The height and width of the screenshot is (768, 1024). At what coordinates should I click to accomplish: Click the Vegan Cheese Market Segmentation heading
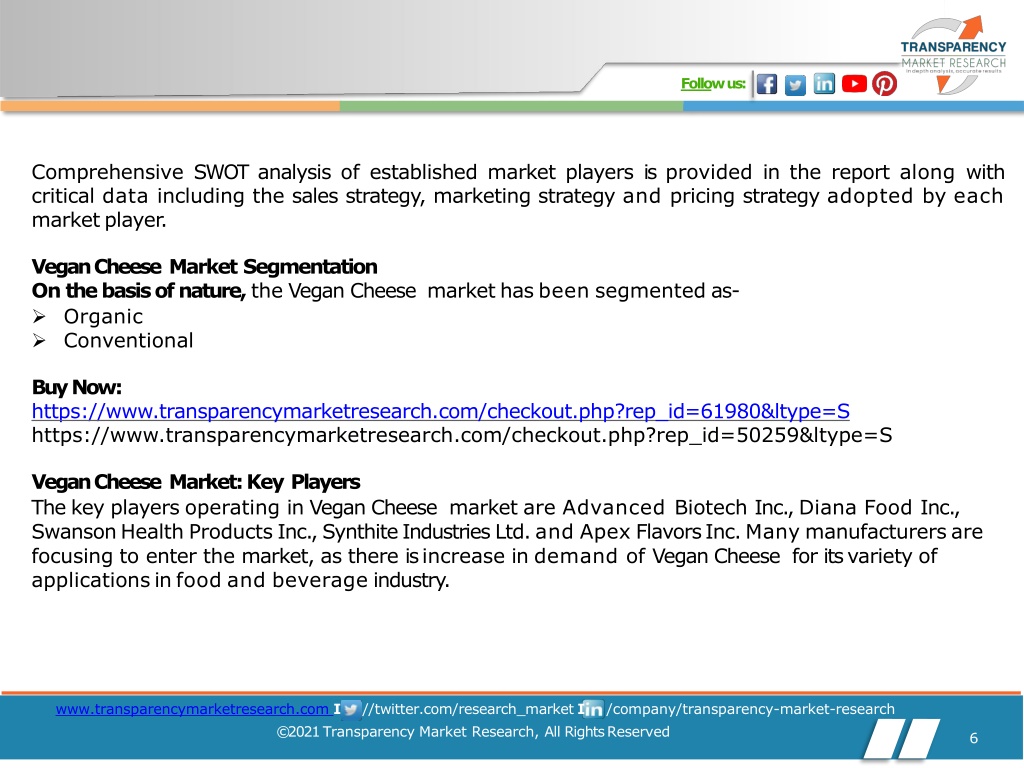[204, 266]
